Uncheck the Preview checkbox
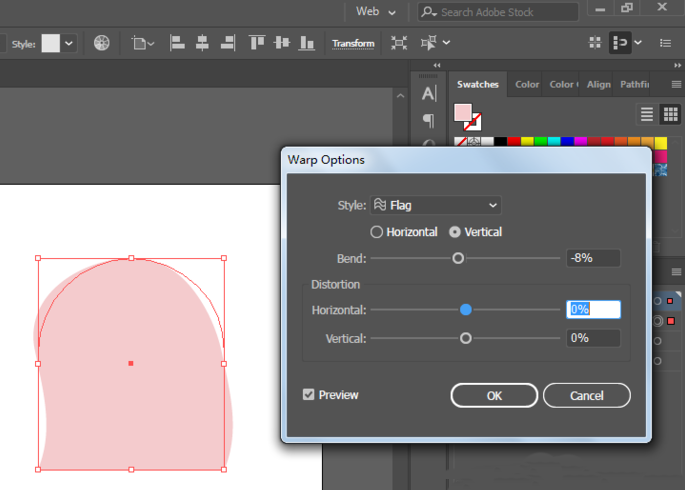 (x=309, y=395)
